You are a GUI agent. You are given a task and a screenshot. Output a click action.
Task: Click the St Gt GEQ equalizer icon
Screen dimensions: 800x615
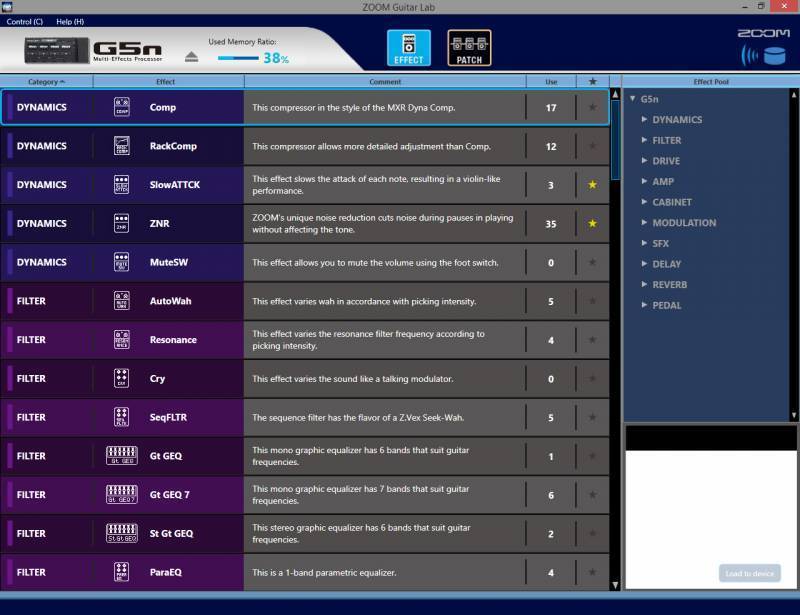[121, 533]
